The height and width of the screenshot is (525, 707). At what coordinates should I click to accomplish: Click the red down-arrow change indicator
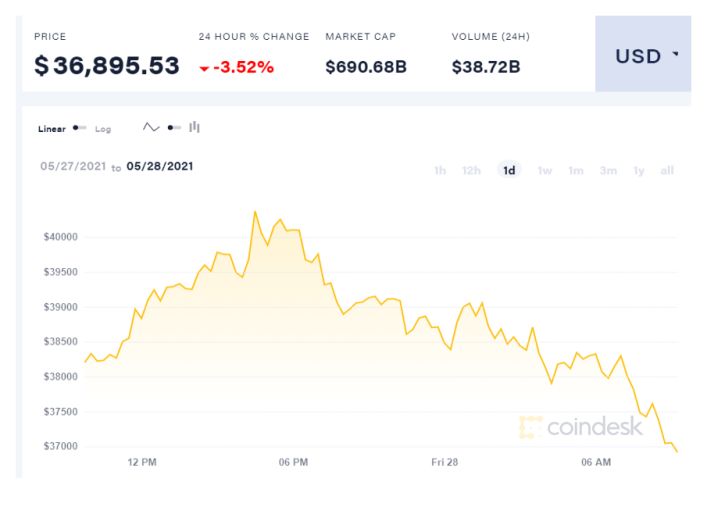coord(204,68)
